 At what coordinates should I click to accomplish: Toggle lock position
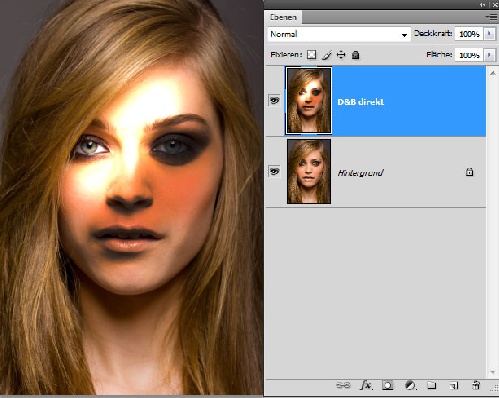pyautogui.click(x=341, y=55)
